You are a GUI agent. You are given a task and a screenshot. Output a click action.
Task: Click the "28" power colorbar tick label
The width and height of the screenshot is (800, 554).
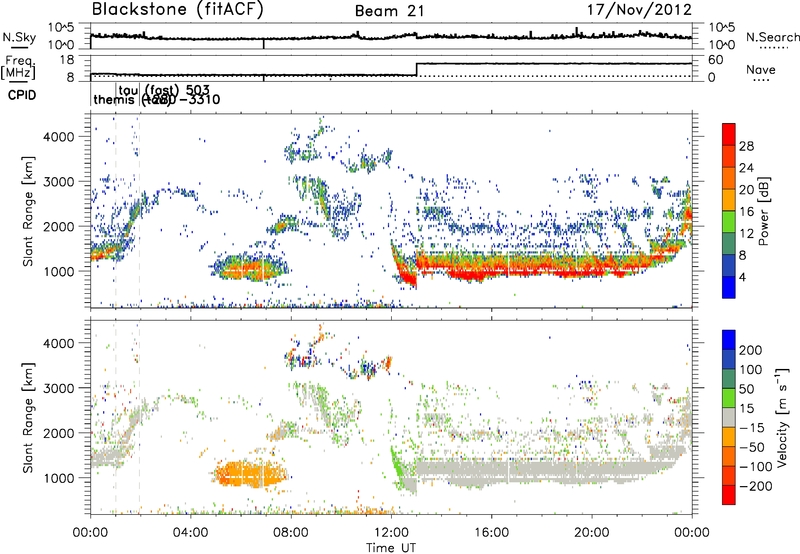pyautogui.click(x=746, y=146)
